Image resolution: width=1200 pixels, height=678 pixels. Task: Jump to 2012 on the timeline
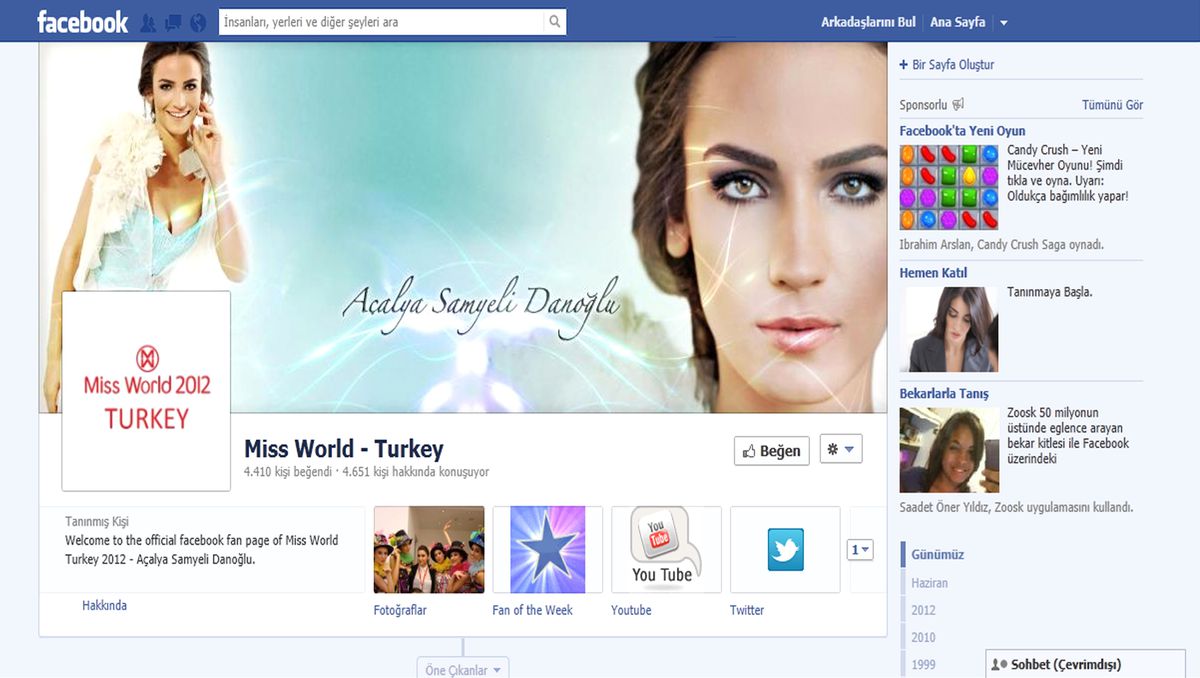pos(923,610)
